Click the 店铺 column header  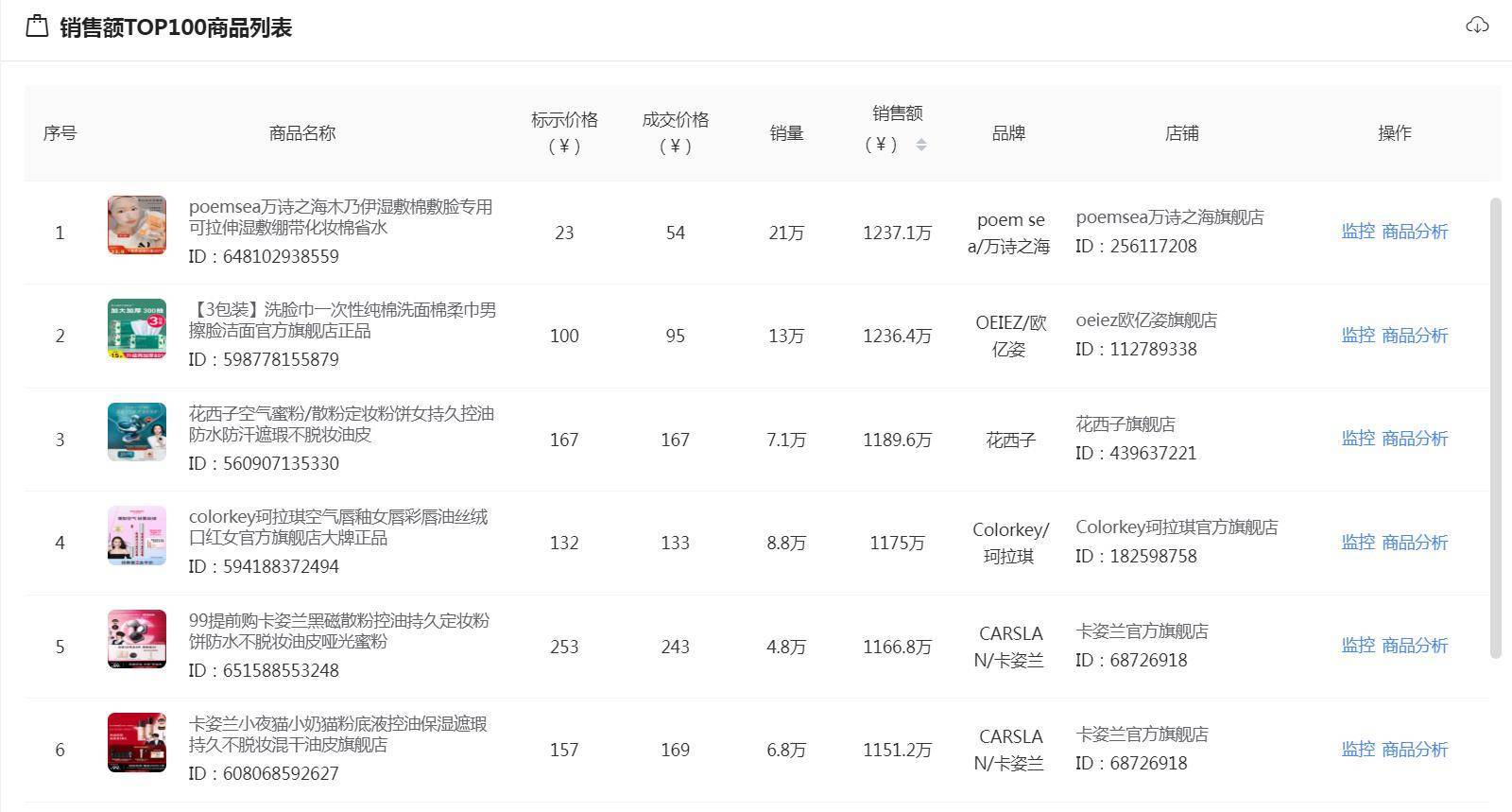click(x=1181, y=133)
